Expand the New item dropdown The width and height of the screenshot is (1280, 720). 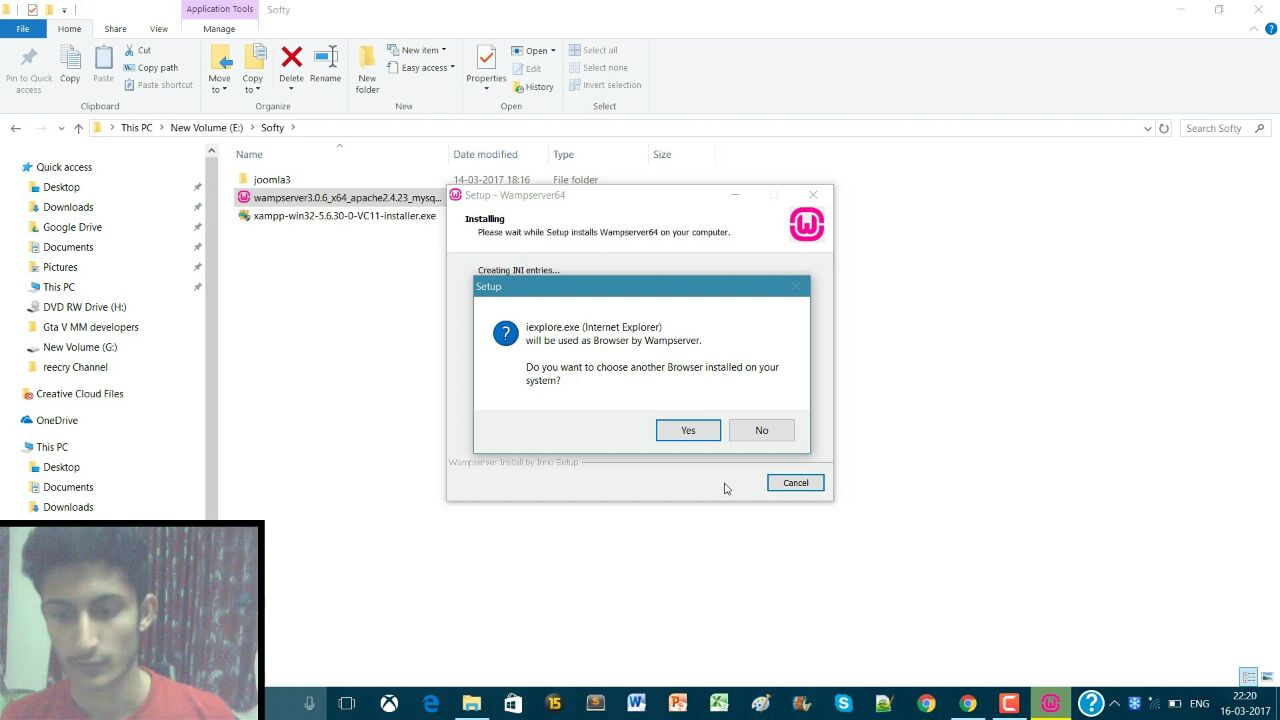click(416, 50)
